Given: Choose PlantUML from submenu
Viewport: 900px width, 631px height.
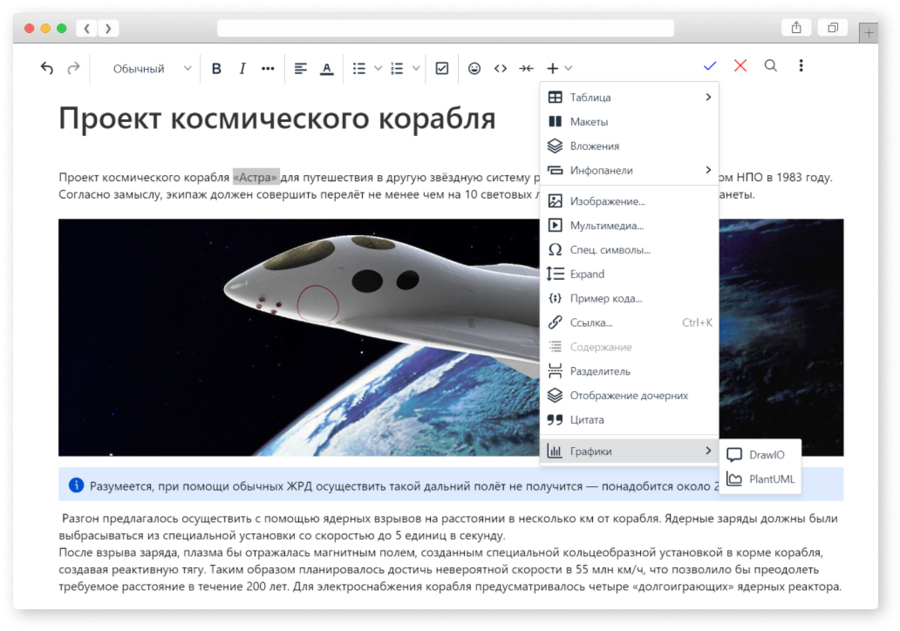Looking at the screenshot, I should [x=761, y=479].
